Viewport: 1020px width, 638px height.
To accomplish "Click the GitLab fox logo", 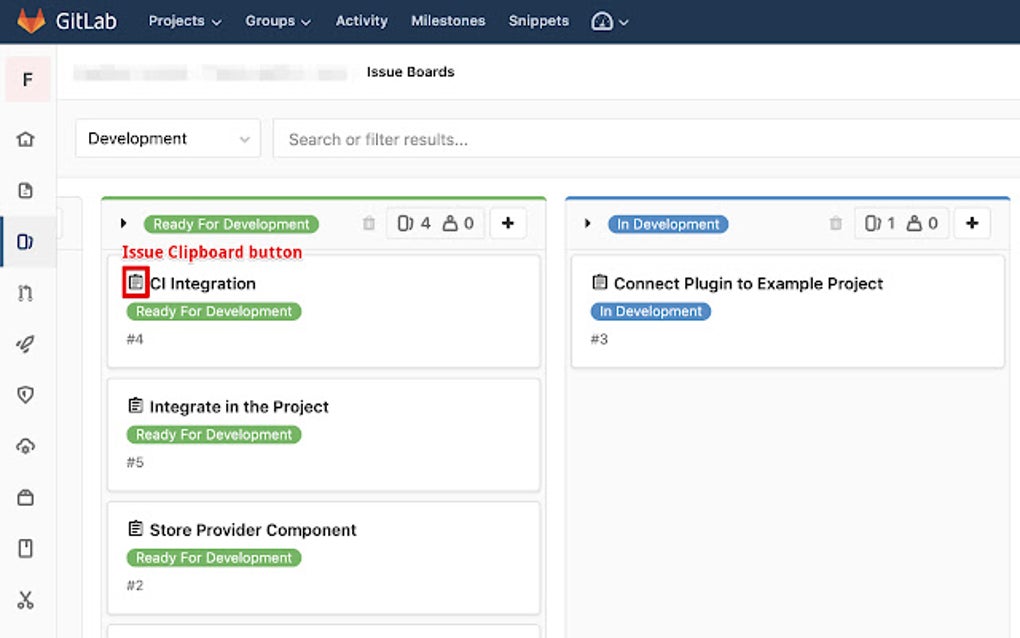I will tap(31, 20).
